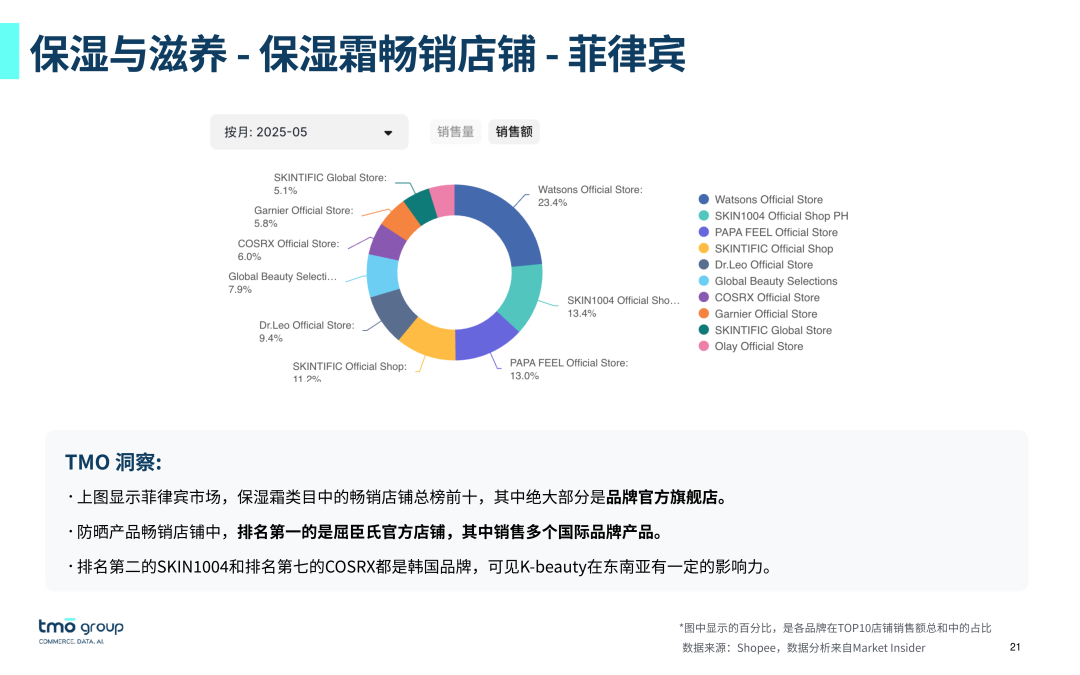The width and height of the screenshot is (1080, 675).
Task: Click the Watsons Official Store legend color dot
Action: tap(703, 199)
